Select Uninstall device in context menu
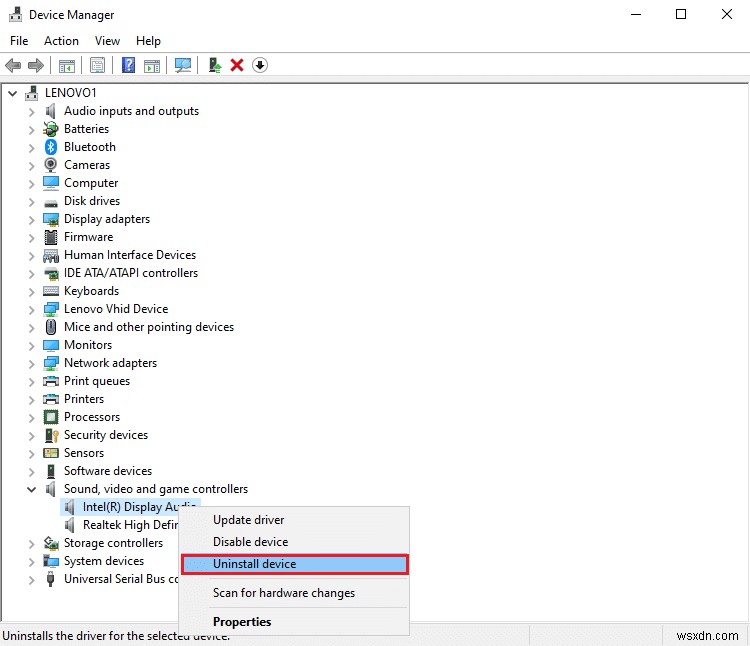The height and width of the screenshot is (646, 750). click(x=295, y=564)
